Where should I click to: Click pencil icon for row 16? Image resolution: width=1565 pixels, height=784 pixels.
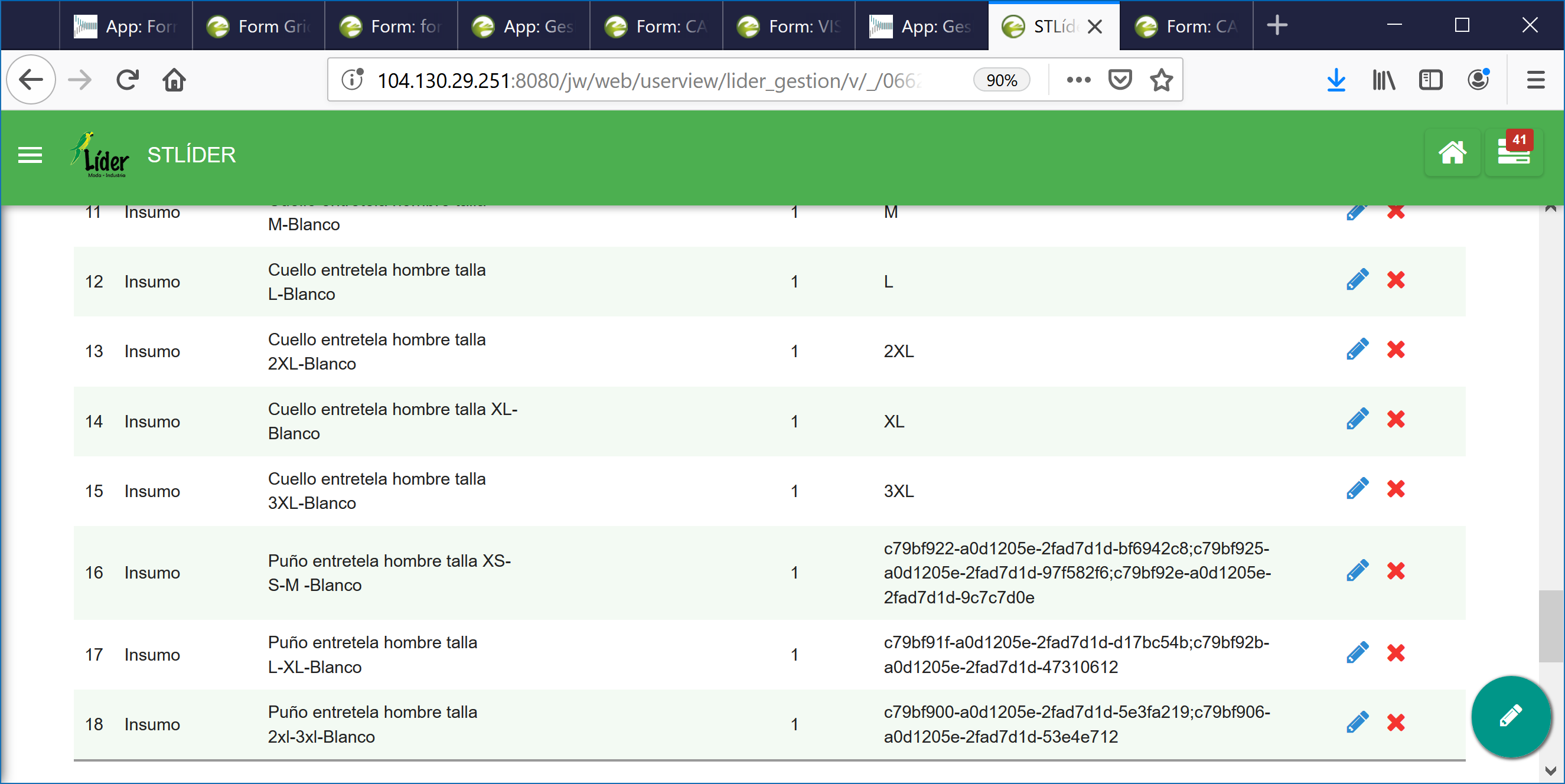pyautogui.click(x=1357, y=571)
